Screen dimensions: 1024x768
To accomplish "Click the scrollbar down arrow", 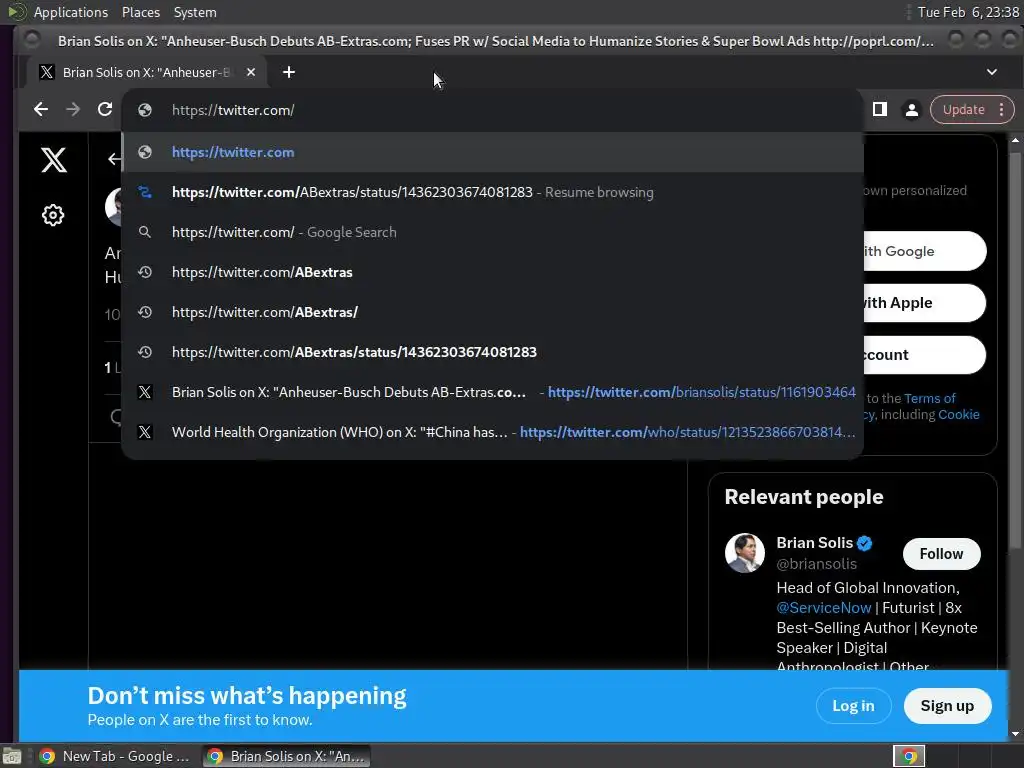I will [1016, 733].
